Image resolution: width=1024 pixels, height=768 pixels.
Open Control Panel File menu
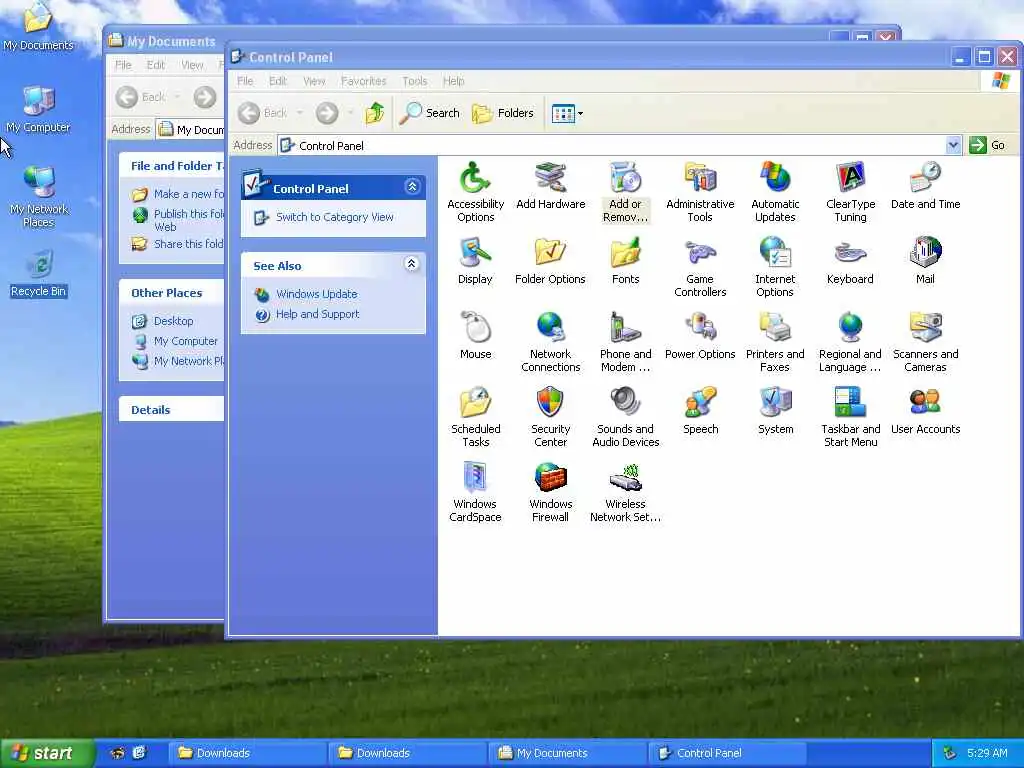245,81
